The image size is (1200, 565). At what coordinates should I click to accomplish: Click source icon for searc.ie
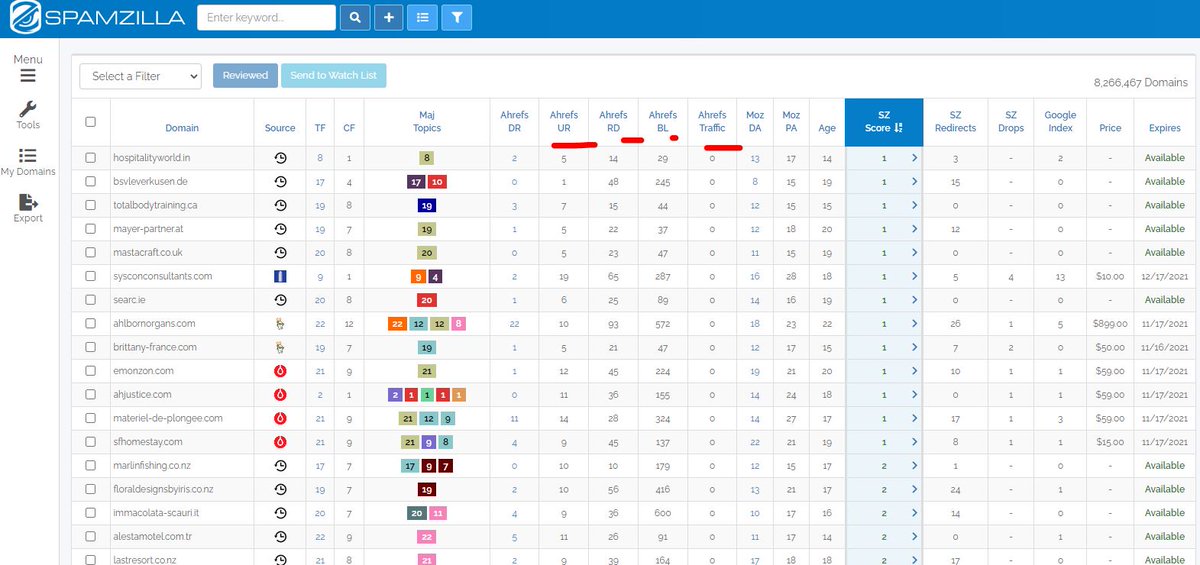[280, 300]
